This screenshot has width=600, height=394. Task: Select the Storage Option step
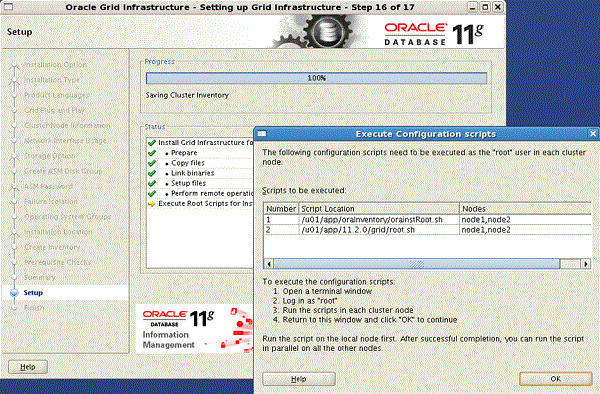point(49,156)
